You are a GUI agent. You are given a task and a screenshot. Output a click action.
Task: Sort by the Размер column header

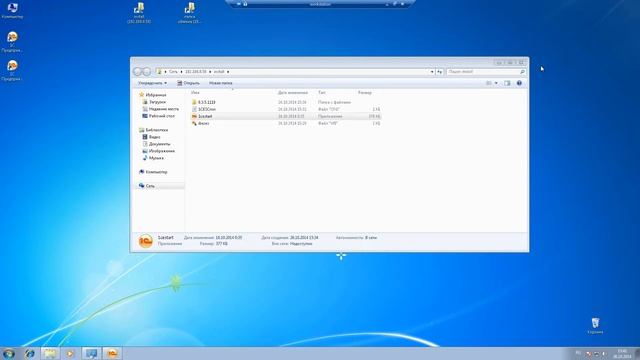tap(365, 93)
